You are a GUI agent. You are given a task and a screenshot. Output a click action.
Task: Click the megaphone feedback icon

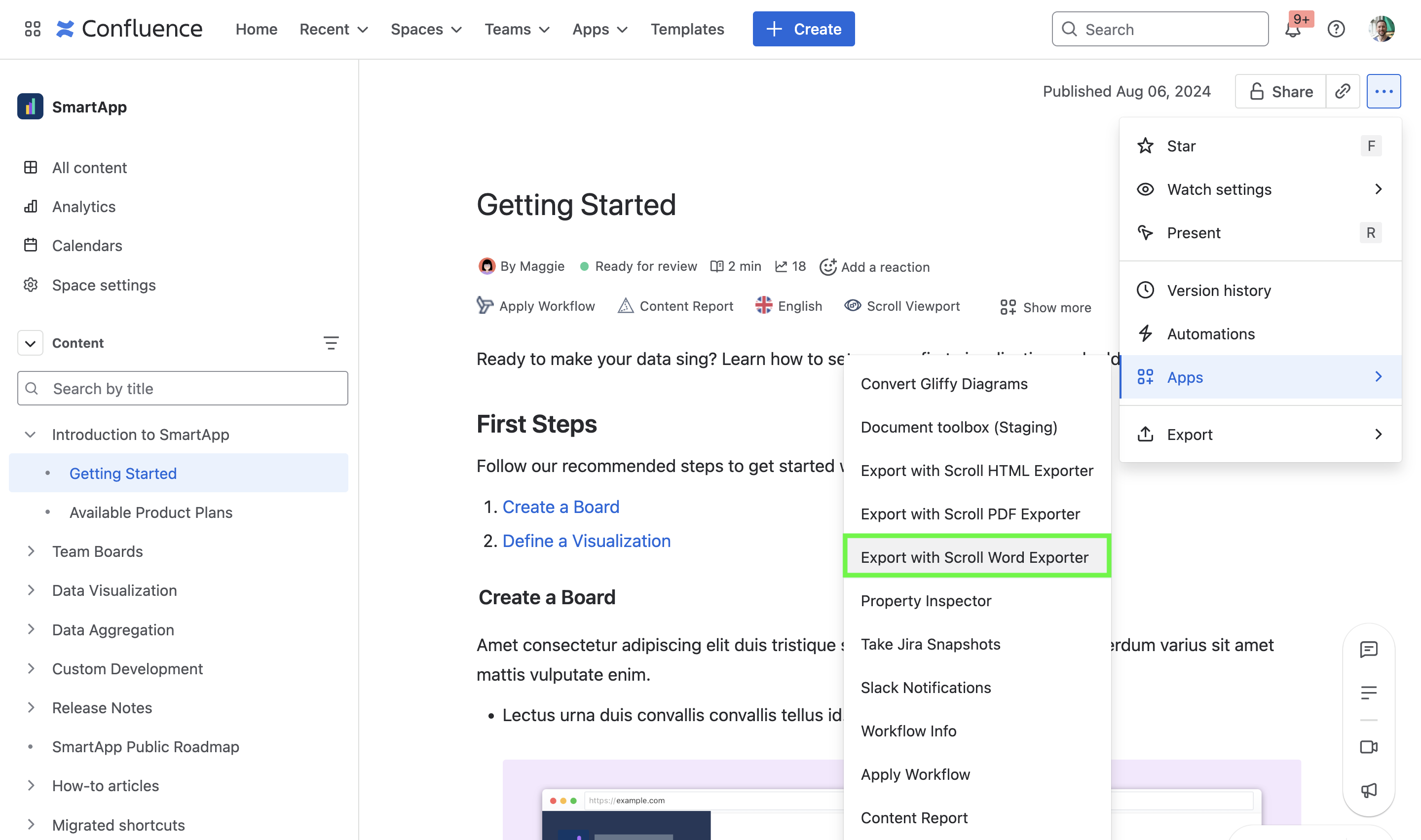(x=1368, y=790)
